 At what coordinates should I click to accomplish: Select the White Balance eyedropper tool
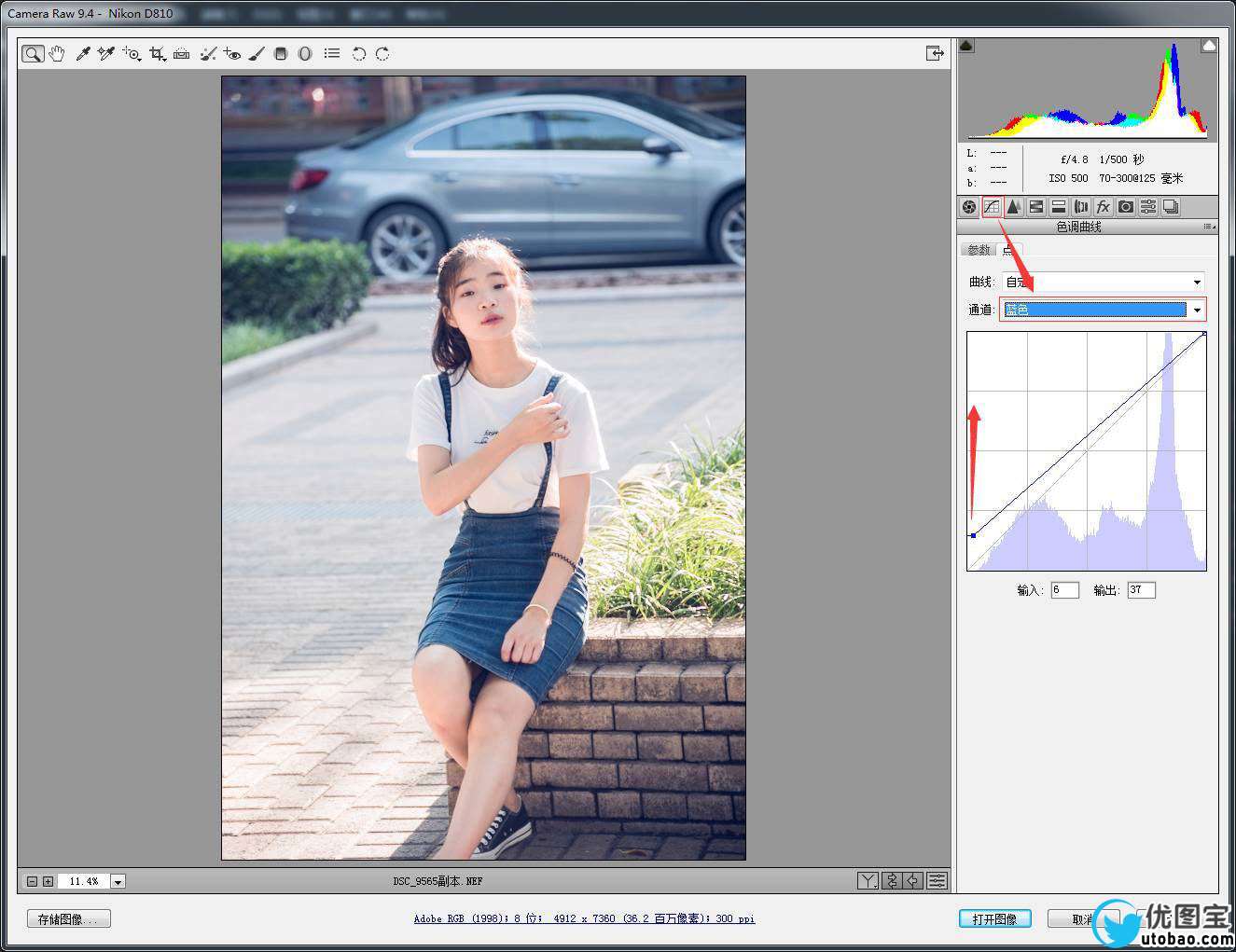click(82, 54)
